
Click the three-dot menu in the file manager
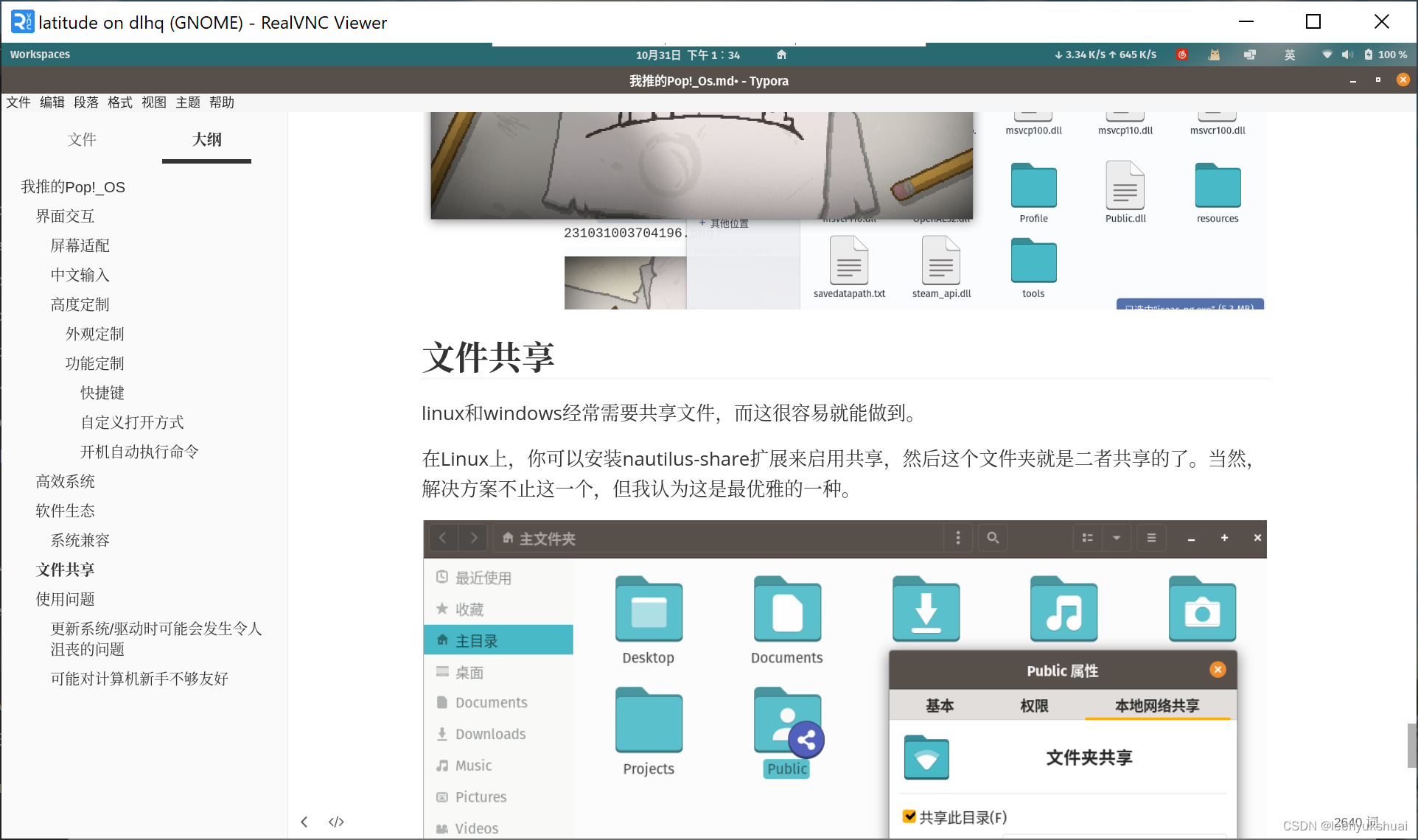pos(958,538)
